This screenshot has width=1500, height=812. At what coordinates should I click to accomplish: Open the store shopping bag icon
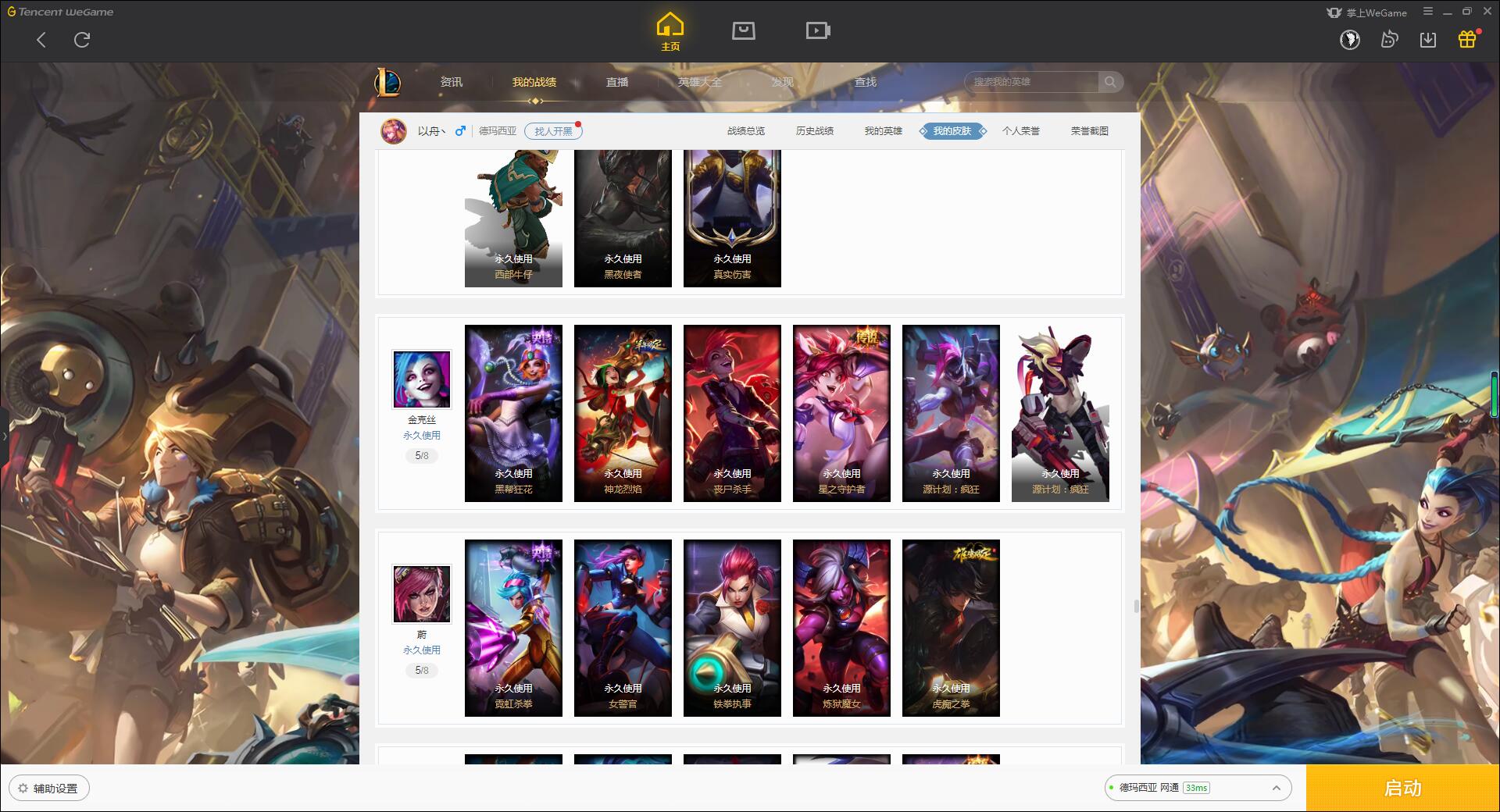pos(743,30)
